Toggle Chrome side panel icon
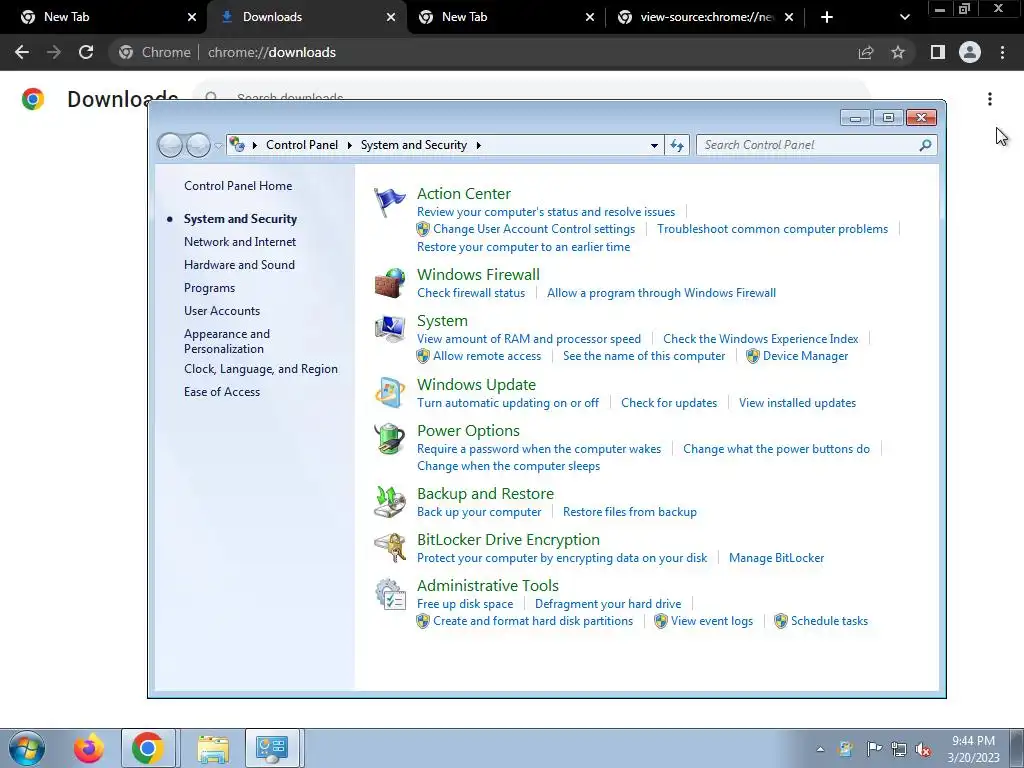 click(938, 52)
